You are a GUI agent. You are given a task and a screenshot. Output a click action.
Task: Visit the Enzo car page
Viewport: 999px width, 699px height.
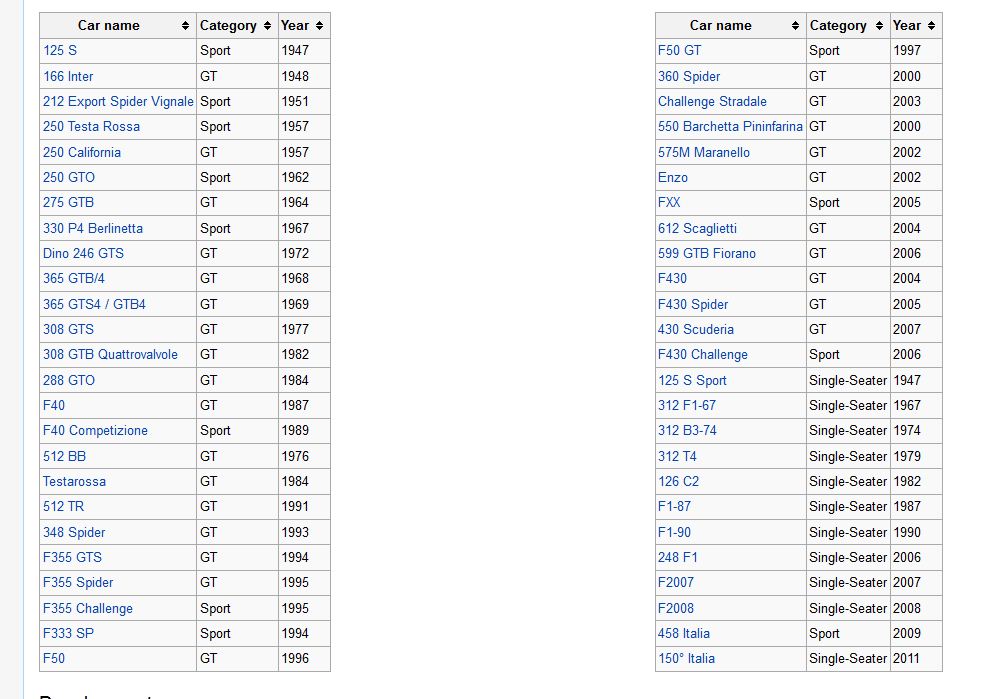tap(673, 178)
